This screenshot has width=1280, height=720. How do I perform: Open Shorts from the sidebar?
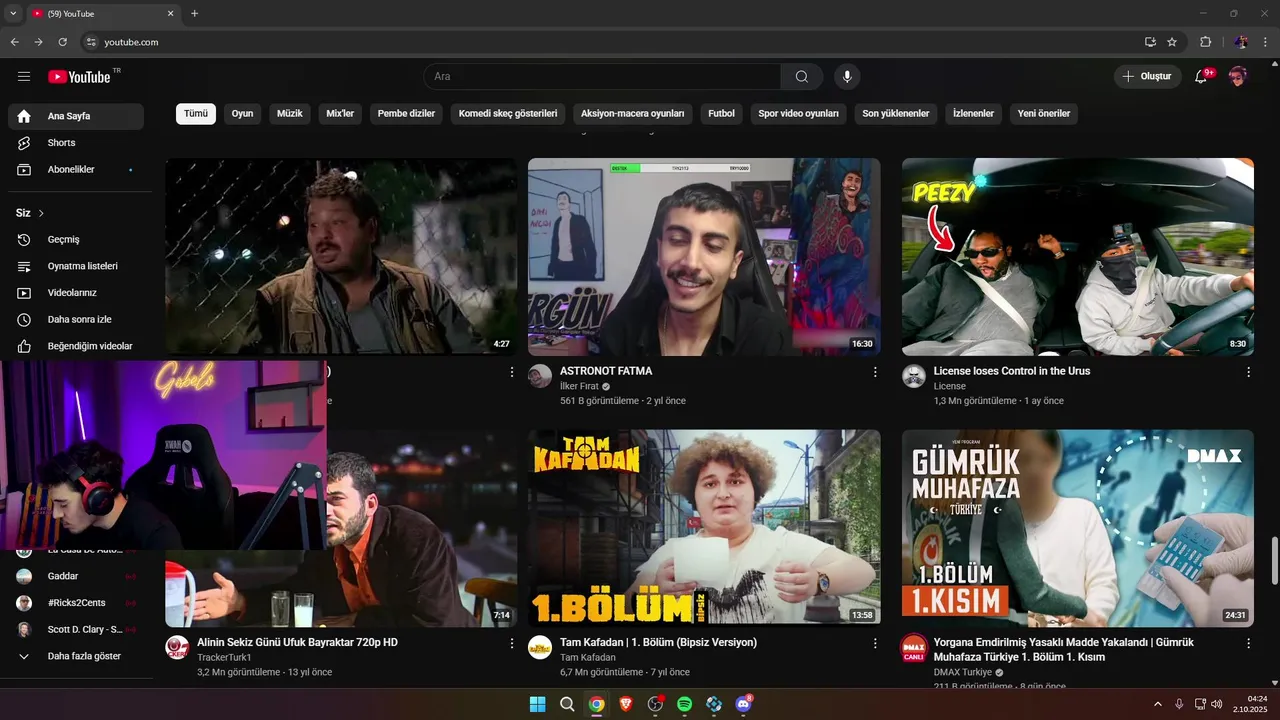tap(76, 143)
